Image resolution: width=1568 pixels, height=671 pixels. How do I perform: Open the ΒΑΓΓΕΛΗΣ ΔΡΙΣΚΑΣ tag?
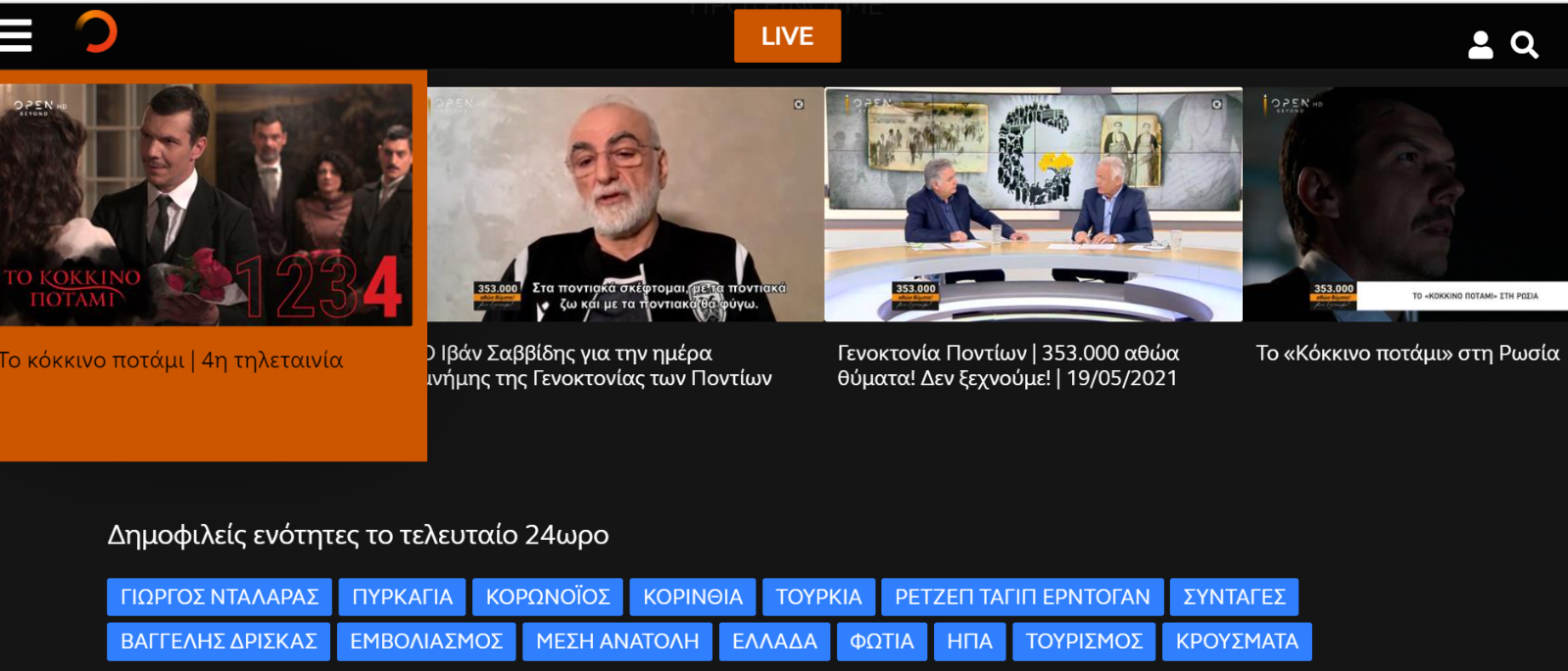(x=219, y=642)
